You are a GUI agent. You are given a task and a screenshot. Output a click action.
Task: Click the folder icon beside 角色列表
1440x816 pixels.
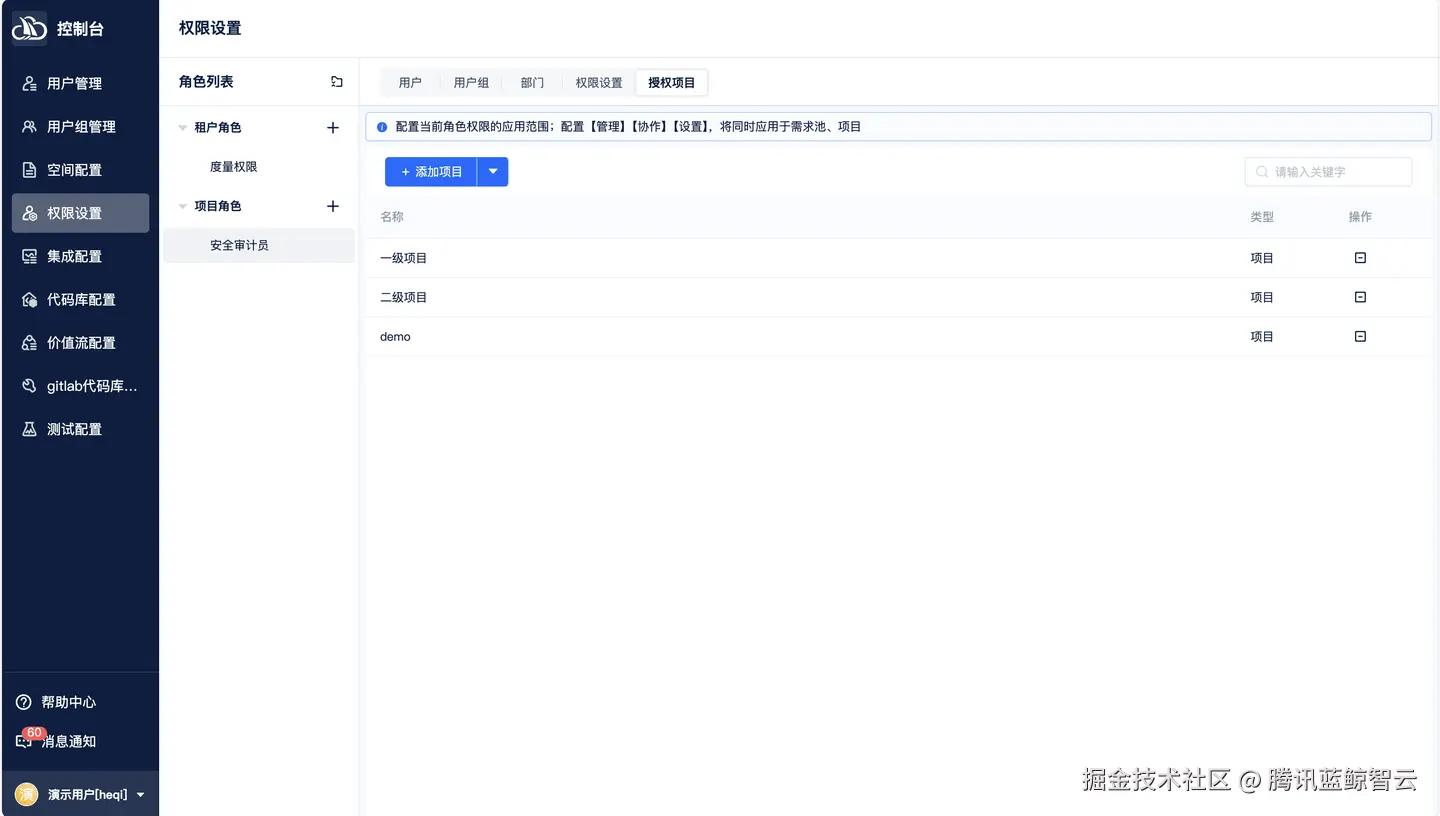336,81
